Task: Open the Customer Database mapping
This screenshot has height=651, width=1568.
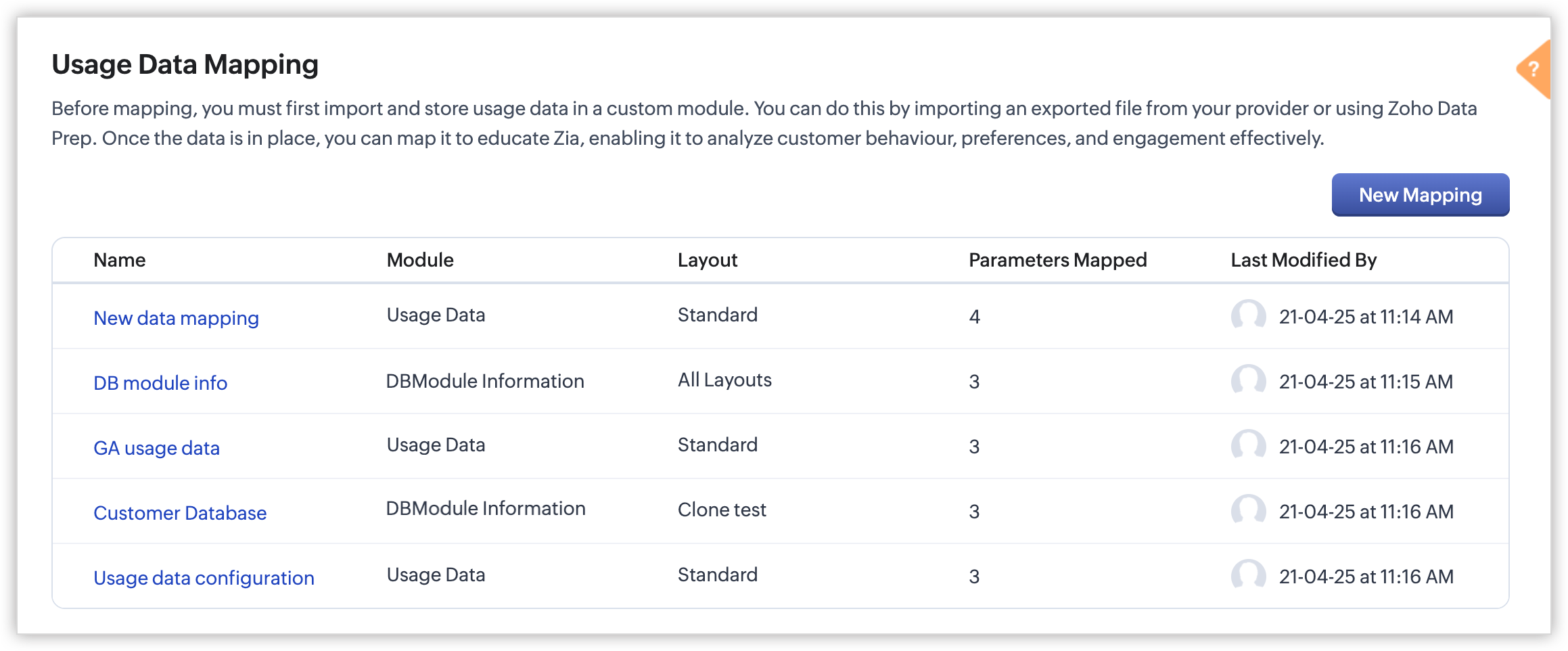Action: [x=180, y=513]
